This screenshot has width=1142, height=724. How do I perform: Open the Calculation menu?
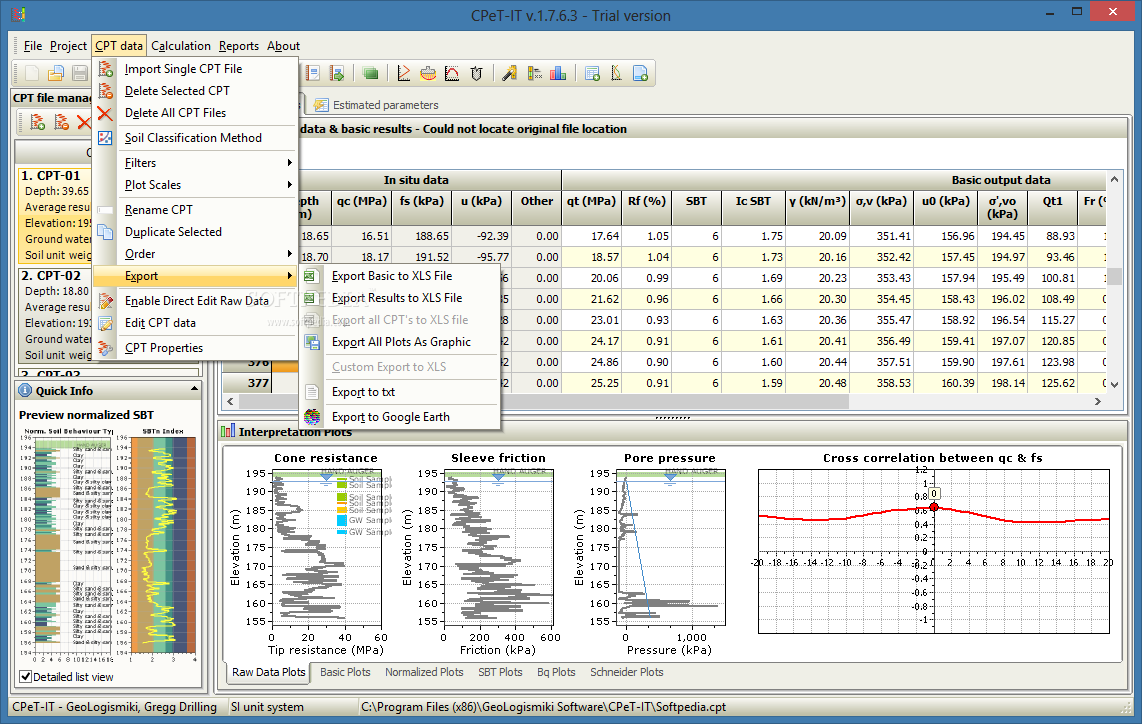tap(181, 46)
